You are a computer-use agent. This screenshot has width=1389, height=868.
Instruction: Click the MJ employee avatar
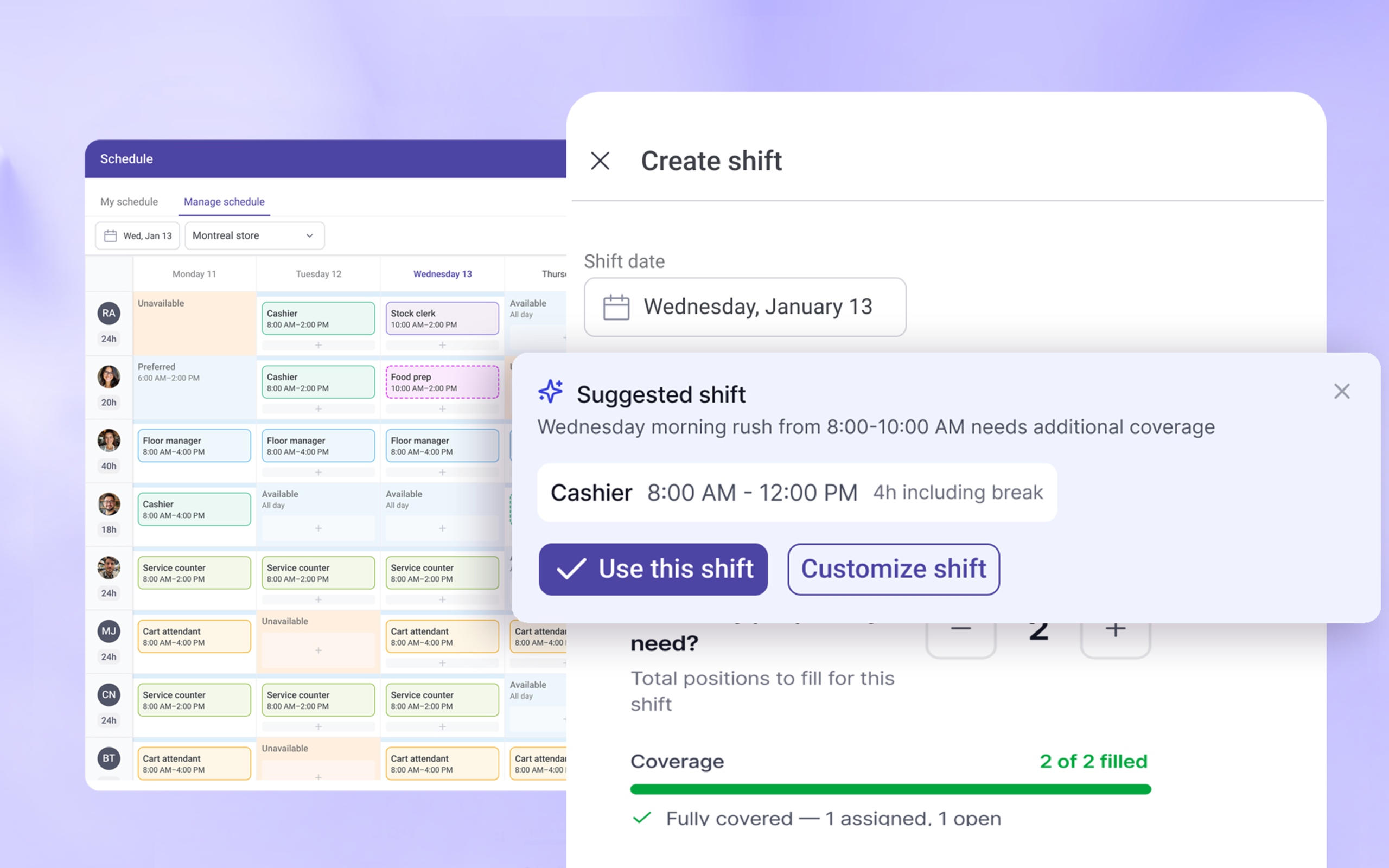(x=109, y=631)
